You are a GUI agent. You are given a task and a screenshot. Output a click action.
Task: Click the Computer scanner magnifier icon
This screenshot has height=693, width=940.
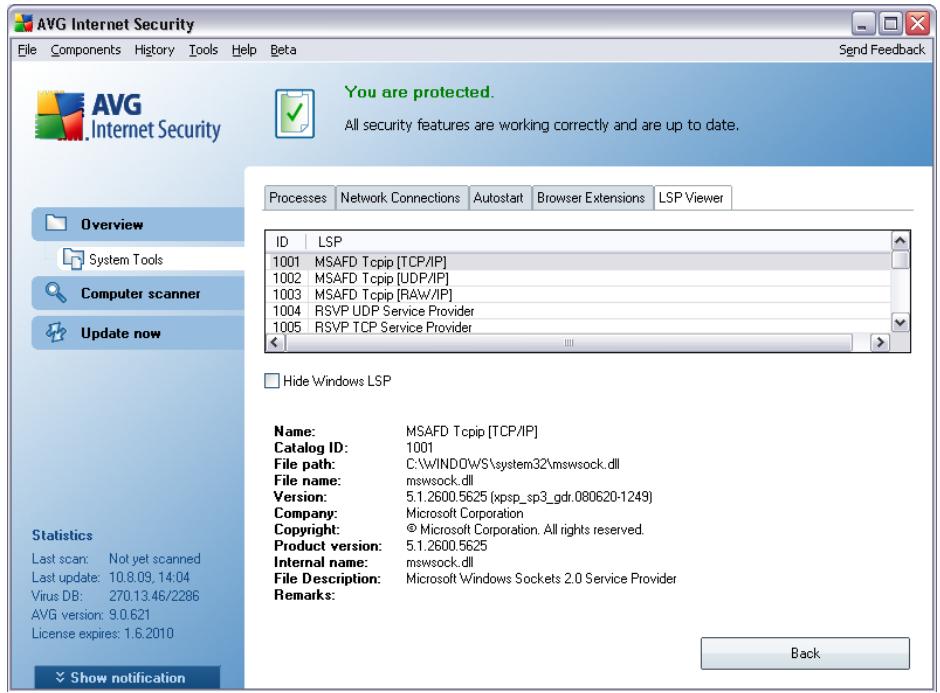click(56, 293)
